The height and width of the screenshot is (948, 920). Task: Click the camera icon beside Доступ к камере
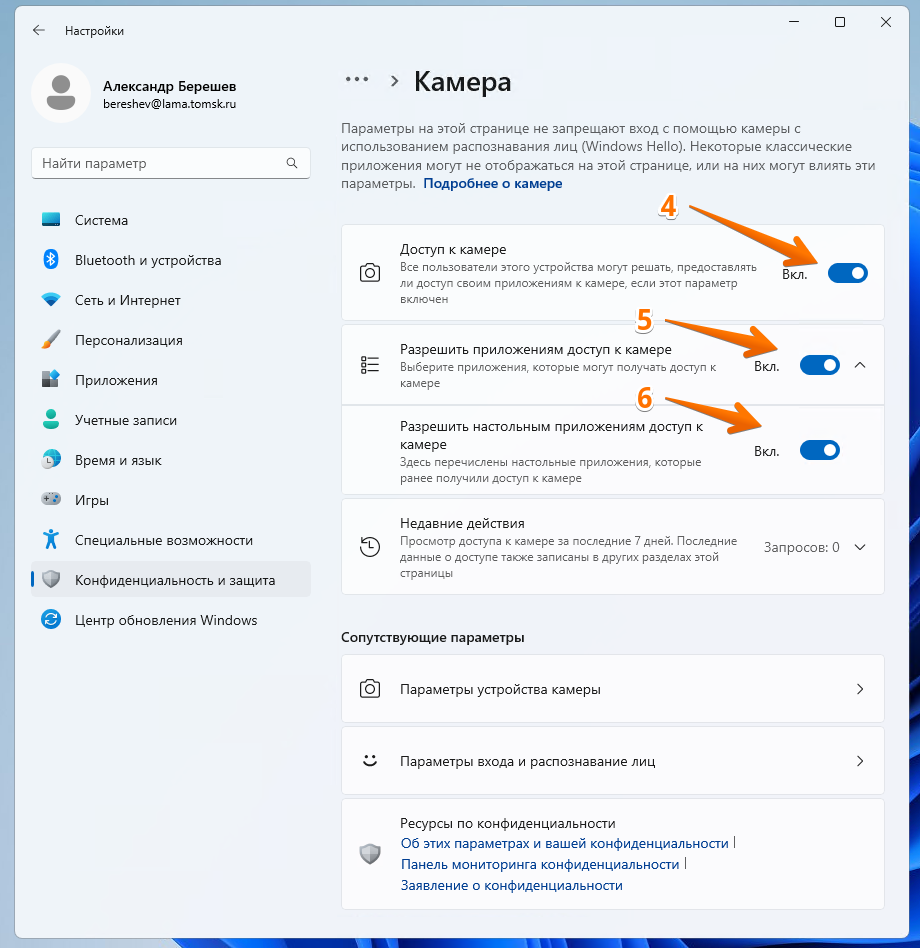click(x=369, y=272)
